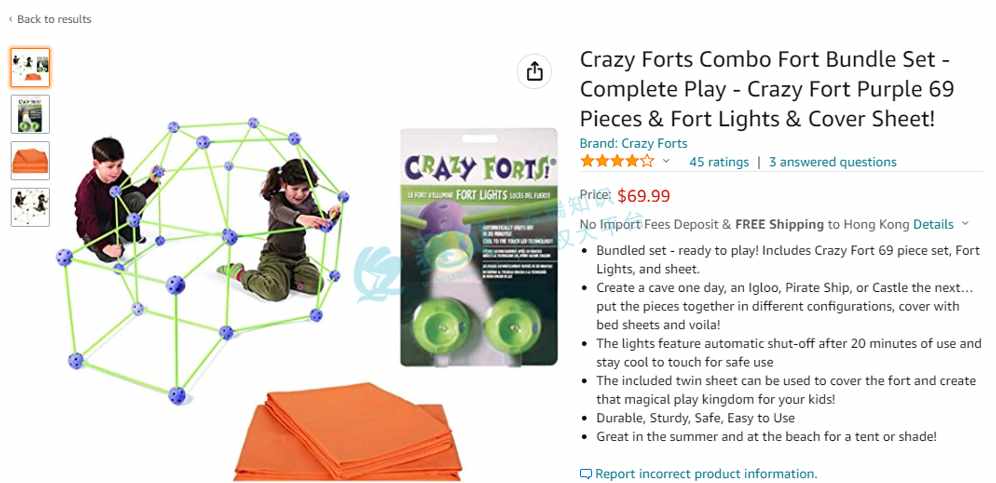The image size is (996, 483).
Task: Click Report incorrect product information
Action: [706, 474]
